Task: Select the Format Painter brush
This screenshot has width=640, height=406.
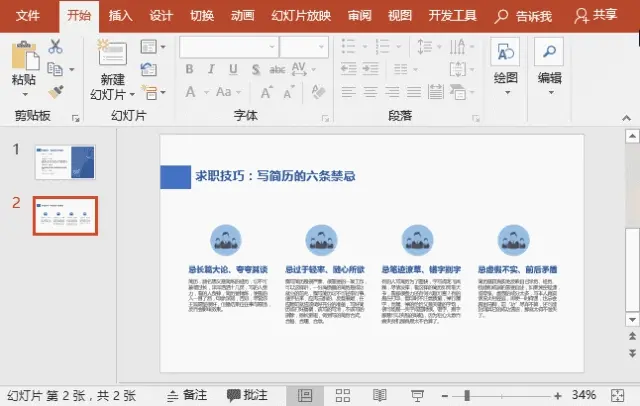Action: tap(56, 92)
